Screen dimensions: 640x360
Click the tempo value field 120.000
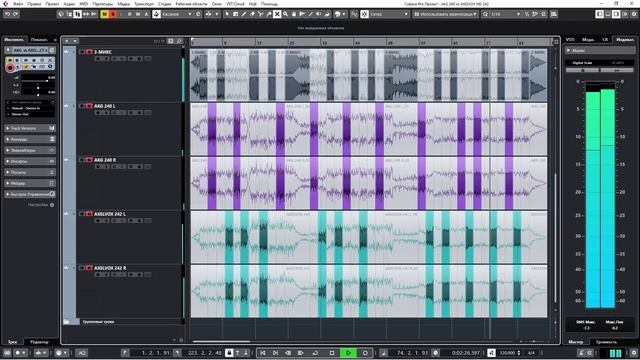click(x=508, y=353)
